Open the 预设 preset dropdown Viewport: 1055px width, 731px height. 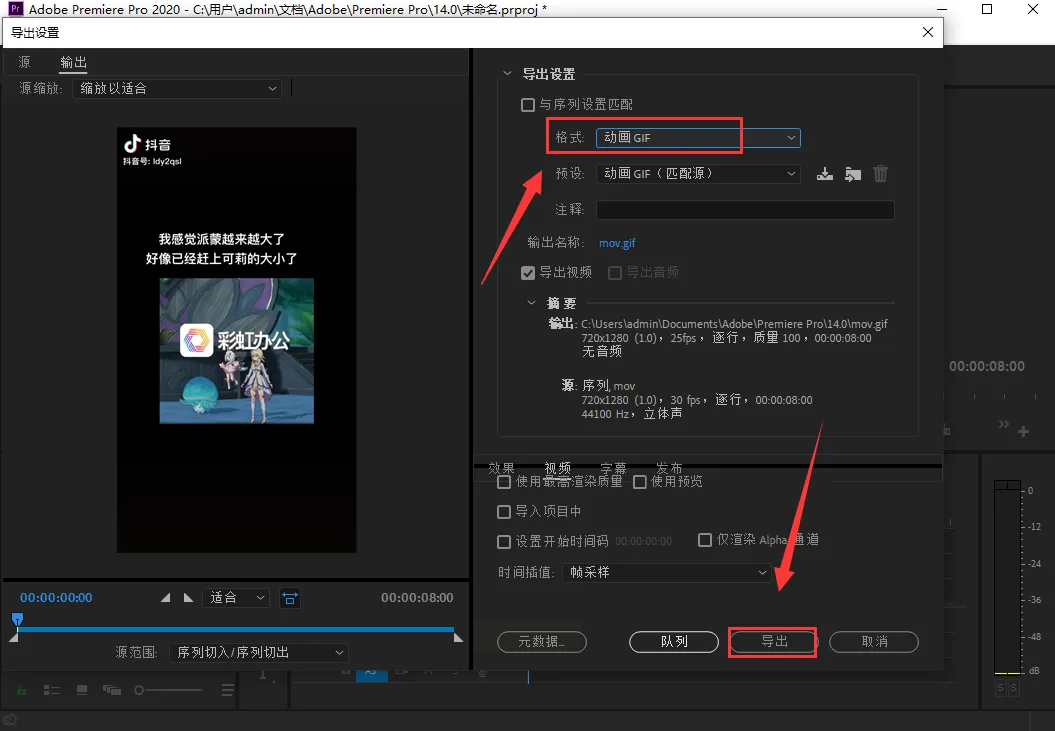click(698, 174)
